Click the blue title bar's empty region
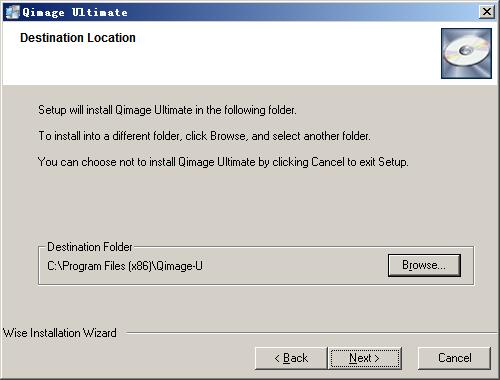The height and width of the screenshot is (380, 500). coord(300,12)
